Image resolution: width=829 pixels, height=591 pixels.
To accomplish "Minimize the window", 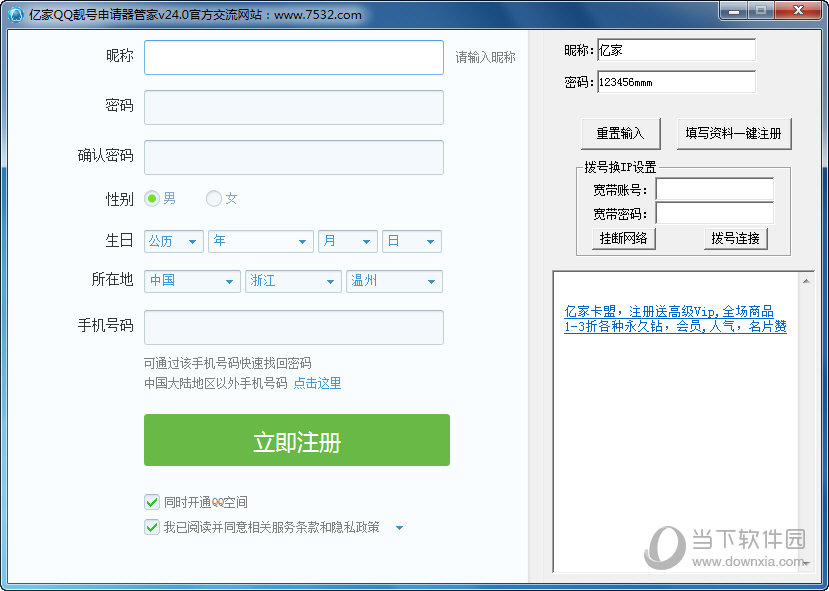I will 734,10.
